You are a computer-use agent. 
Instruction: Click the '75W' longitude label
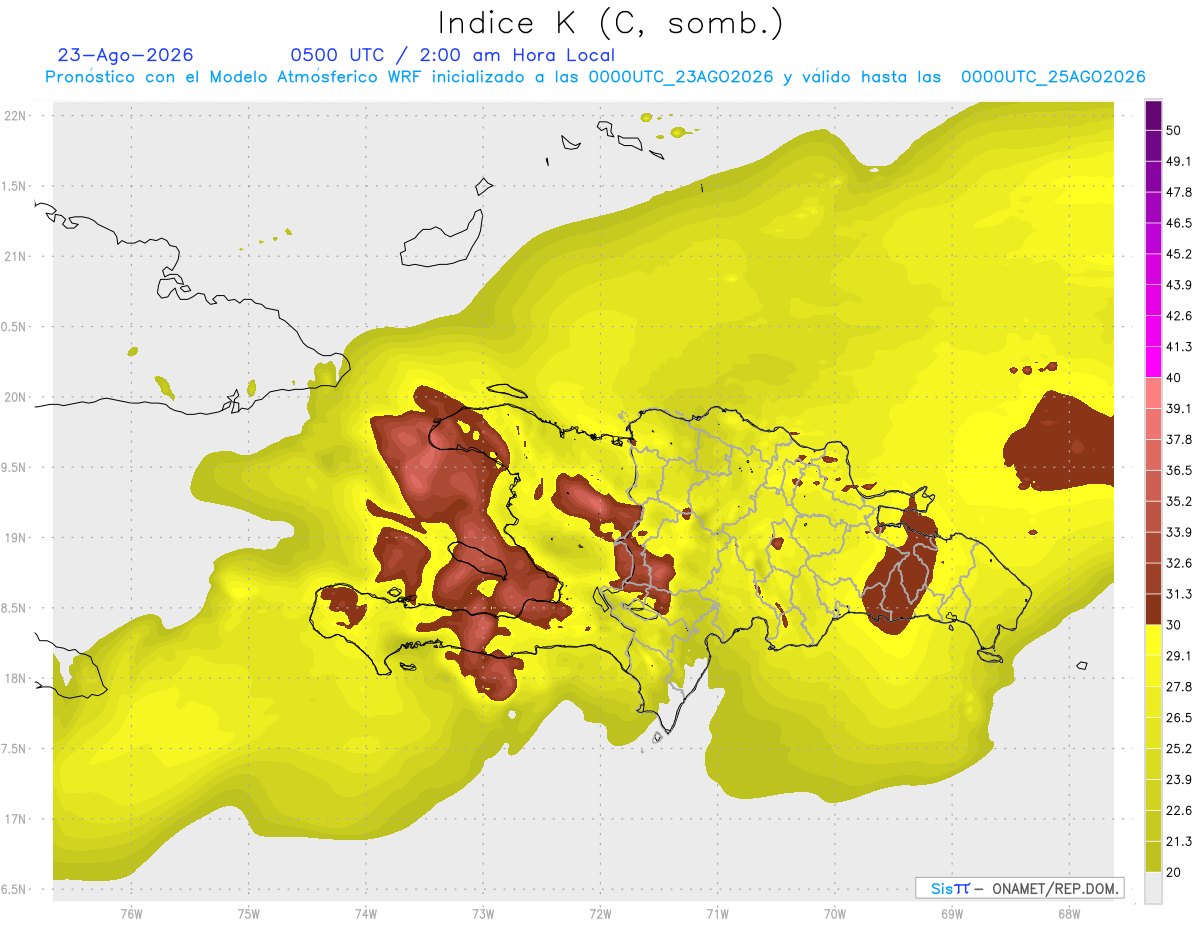point(249,914)
